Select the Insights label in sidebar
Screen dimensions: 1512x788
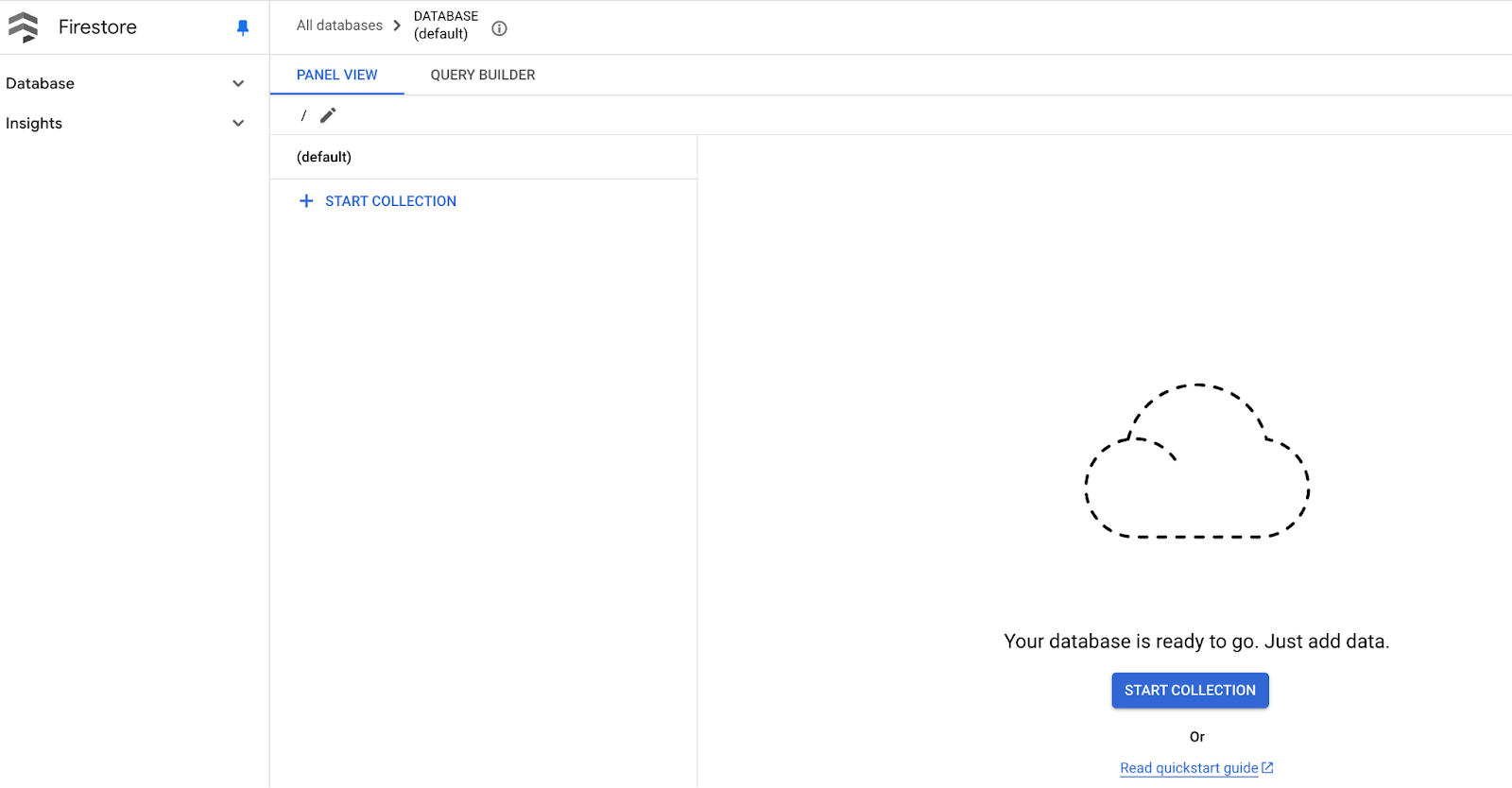point(34,123)
